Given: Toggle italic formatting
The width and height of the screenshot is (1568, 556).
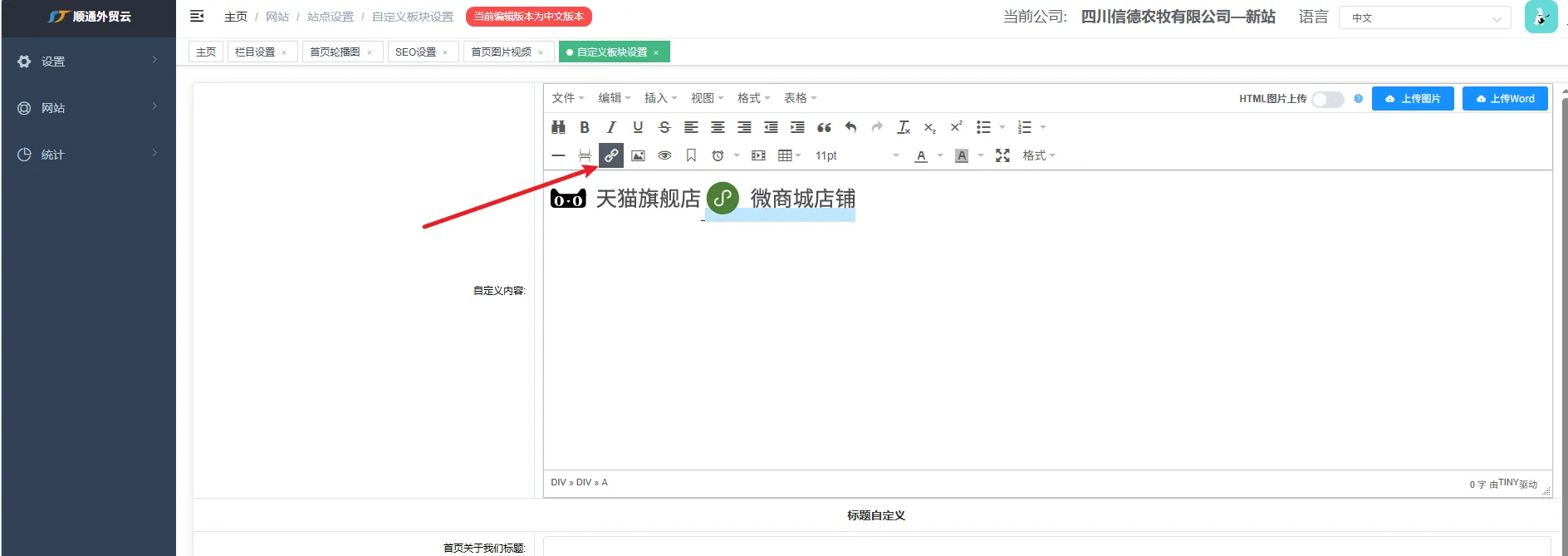Looking at the screenshot, I should (x=611, y=127).
